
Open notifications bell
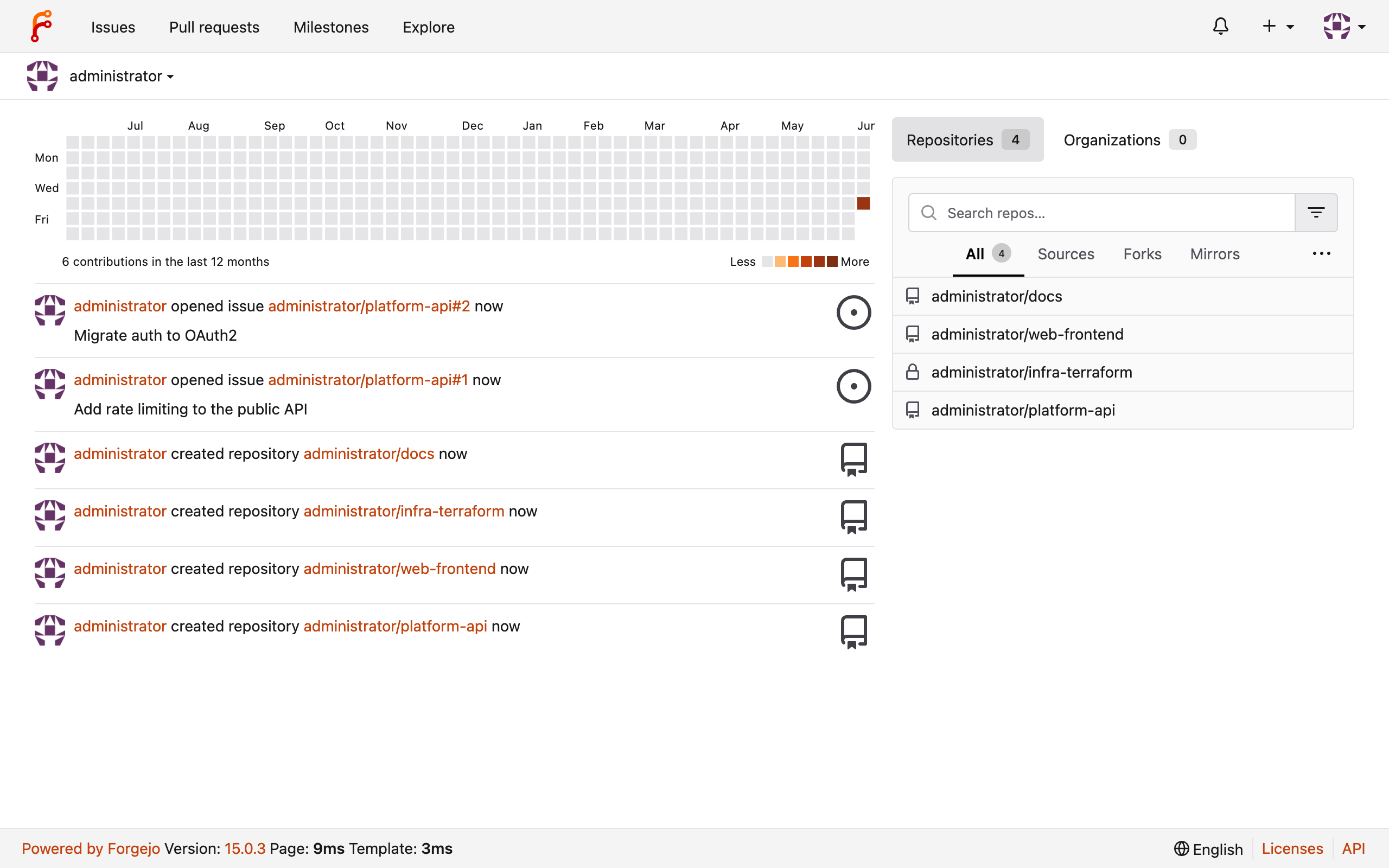(x=1220, y=27)
